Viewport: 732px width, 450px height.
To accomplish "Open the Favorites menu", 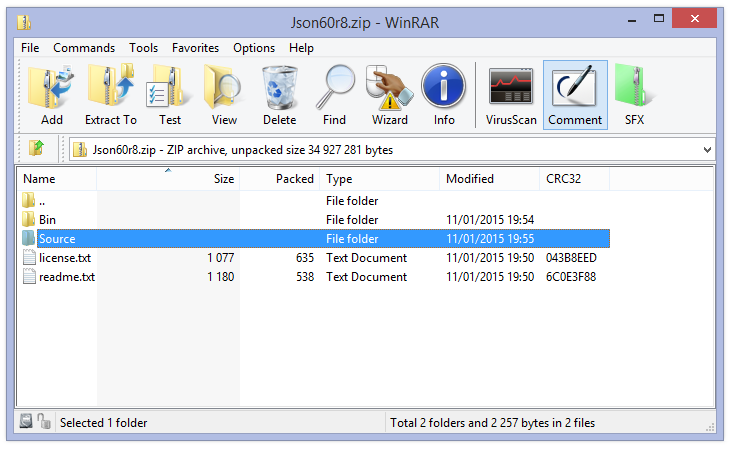I will [195, 48].
